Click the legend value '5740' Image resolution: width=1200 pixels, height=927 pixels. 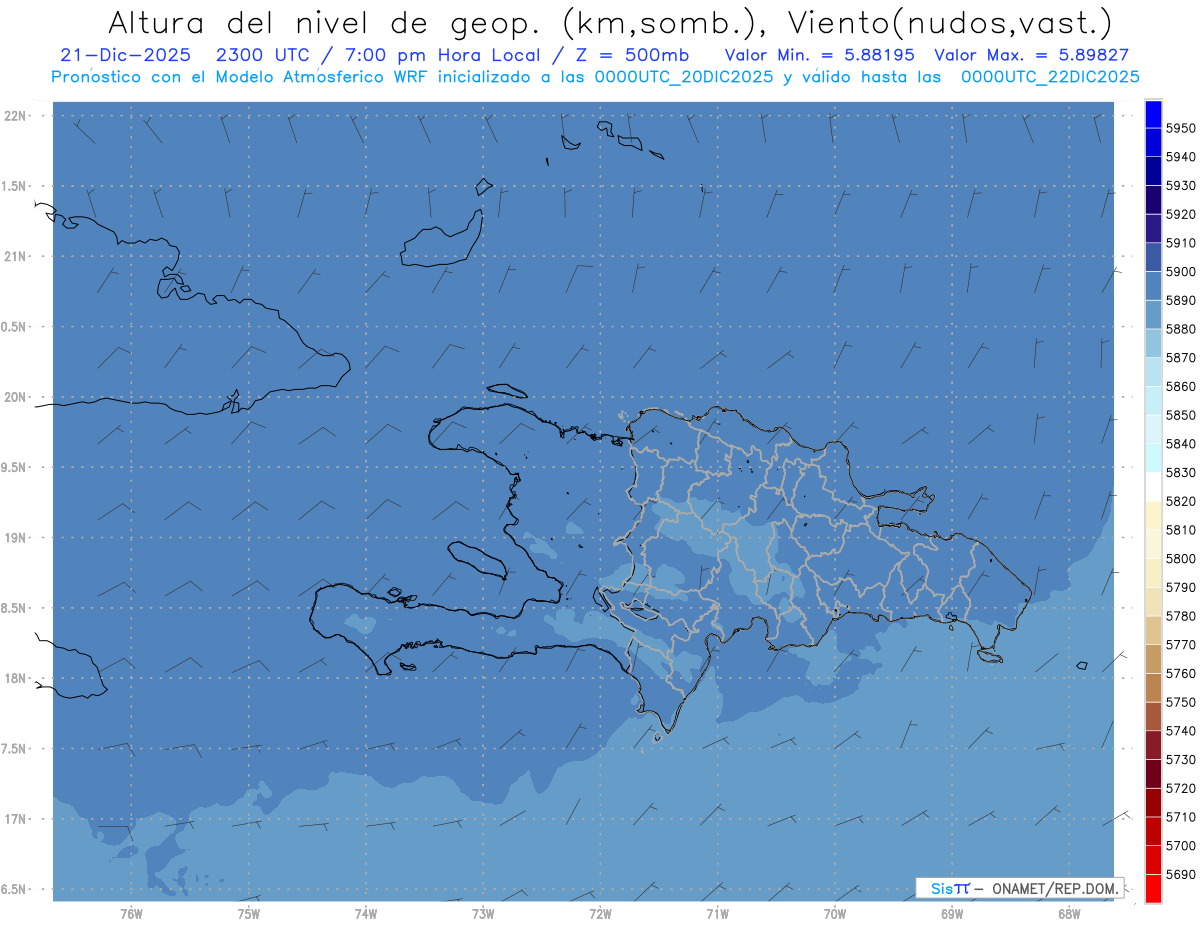[x=1181, y=731]
